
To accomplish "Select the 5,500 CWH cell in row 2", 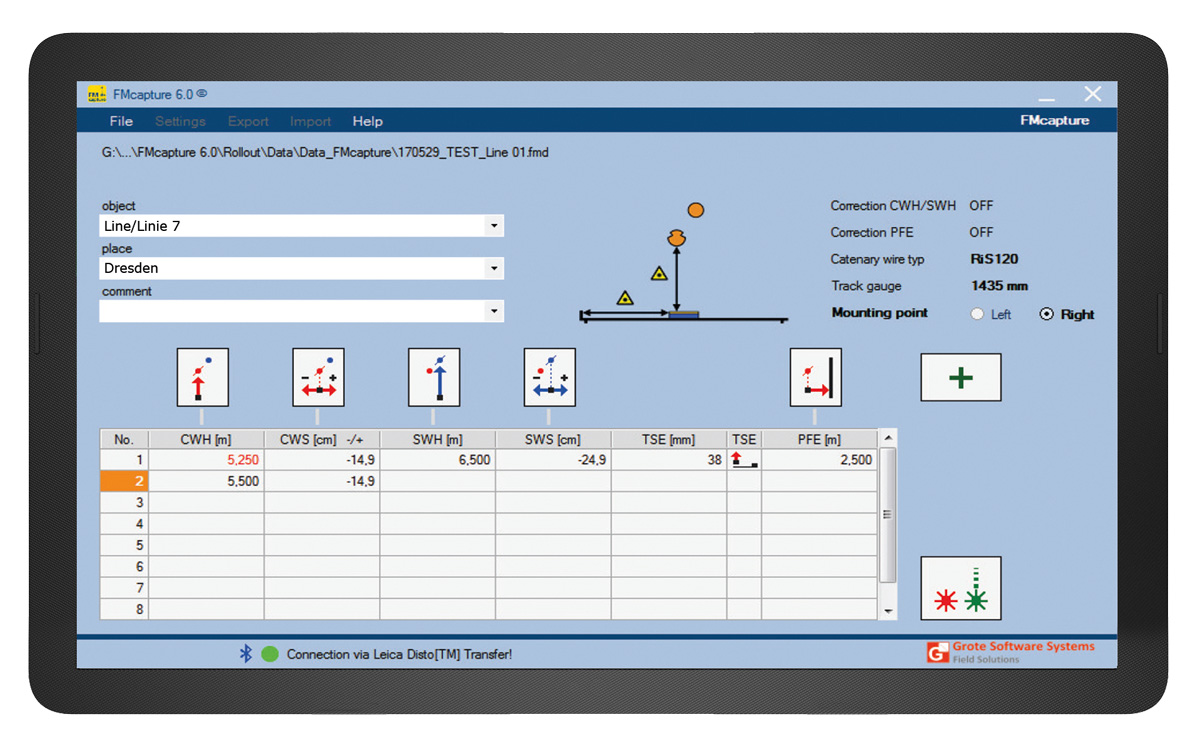I will pyautogui.click(x=206, y=481).
